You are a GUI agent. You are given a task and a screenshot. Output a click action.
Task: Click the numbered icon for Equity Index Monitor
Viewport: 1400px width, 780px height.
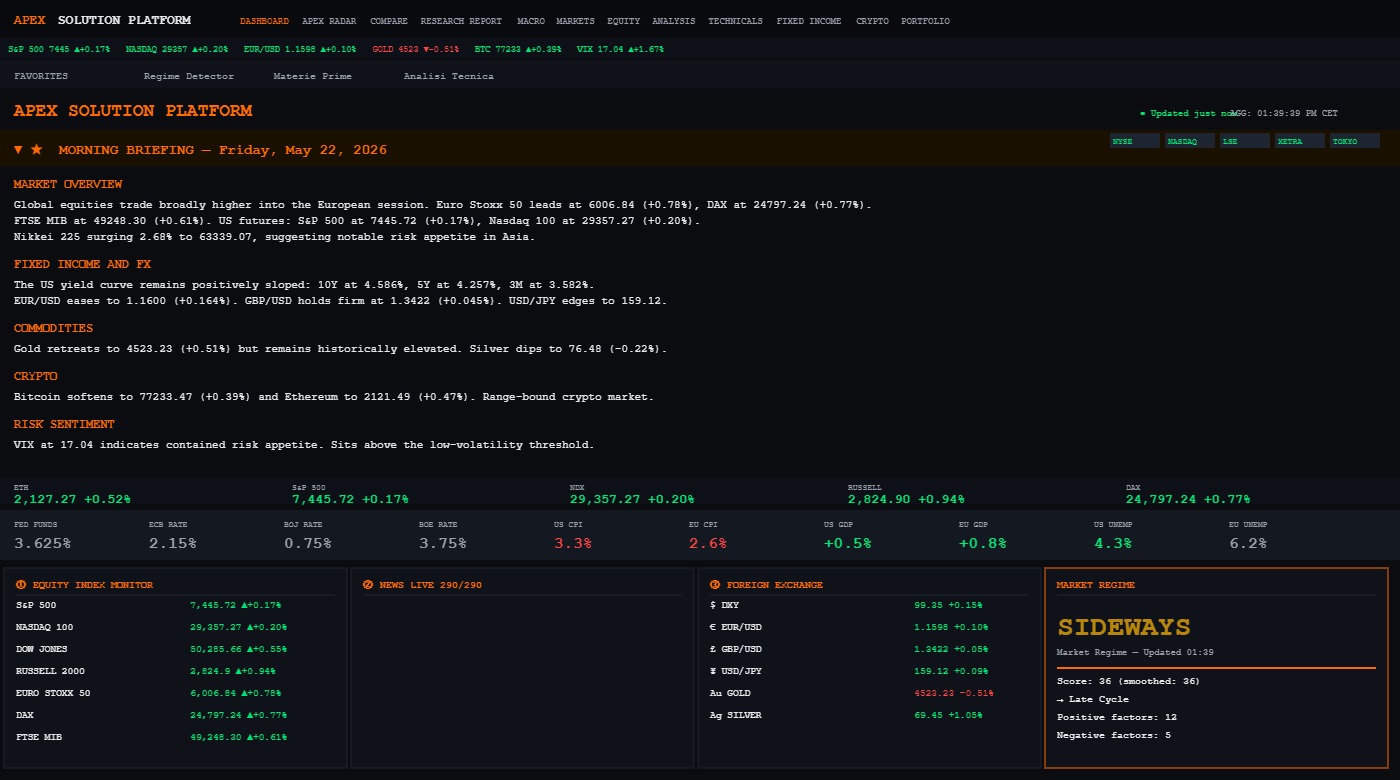tap(21, 585)
